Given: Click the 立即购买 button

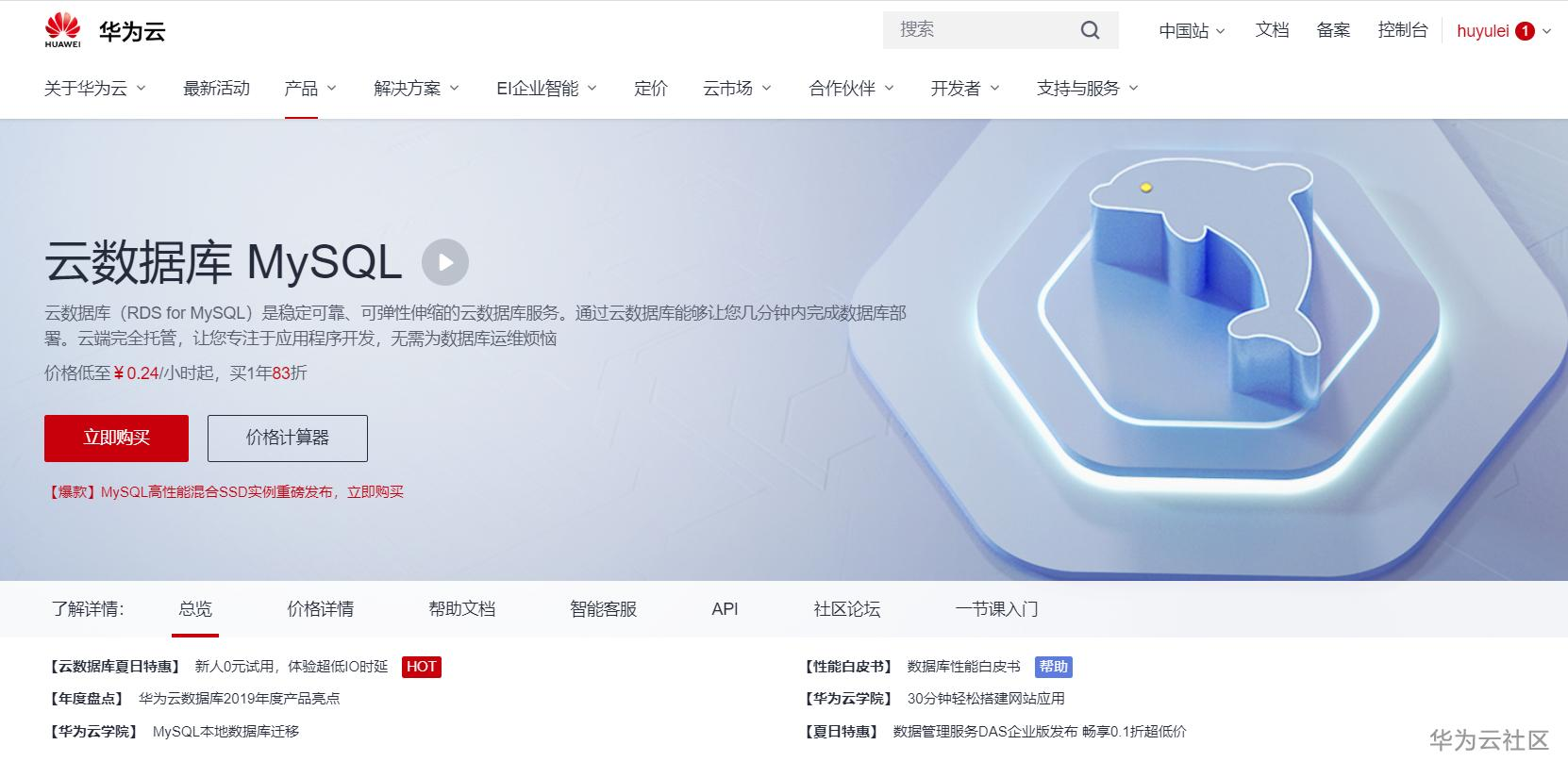Looking at the screenshot, I should (116, 439).
